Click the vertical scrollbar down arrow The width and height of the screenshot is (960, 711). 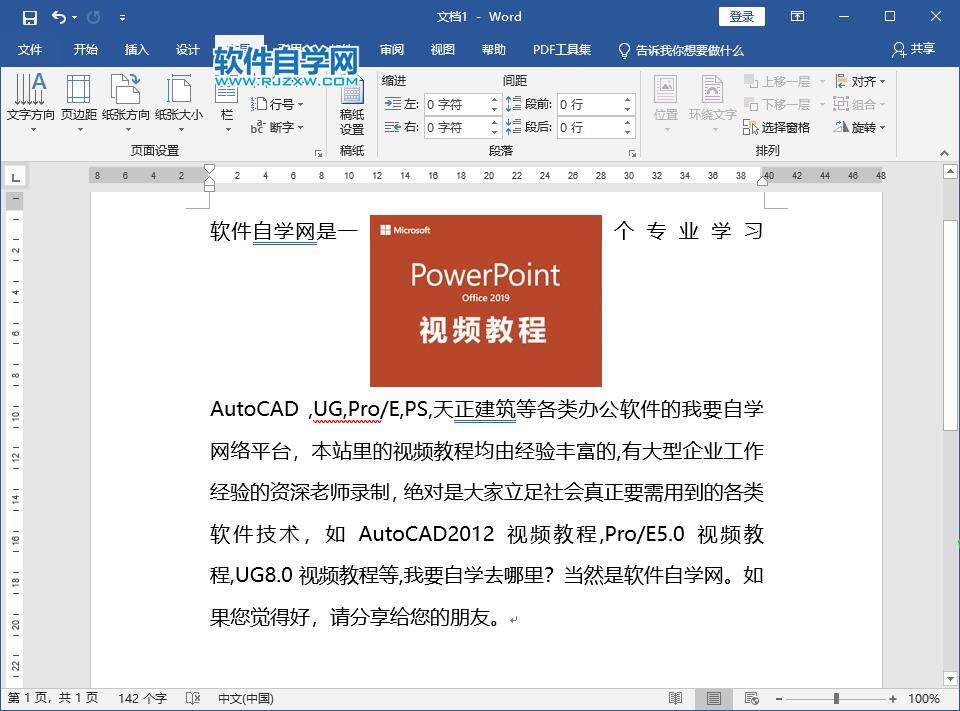(x=950, y=679)
